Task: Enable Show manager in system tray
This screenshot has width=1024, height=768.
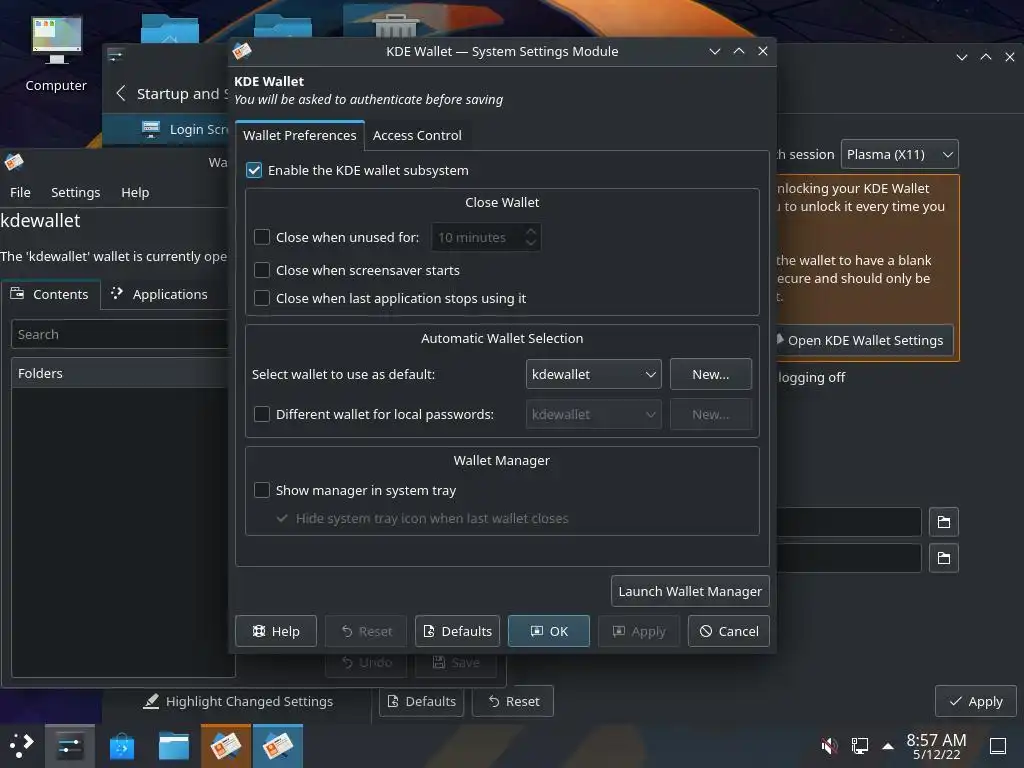Action: point(262,490)
